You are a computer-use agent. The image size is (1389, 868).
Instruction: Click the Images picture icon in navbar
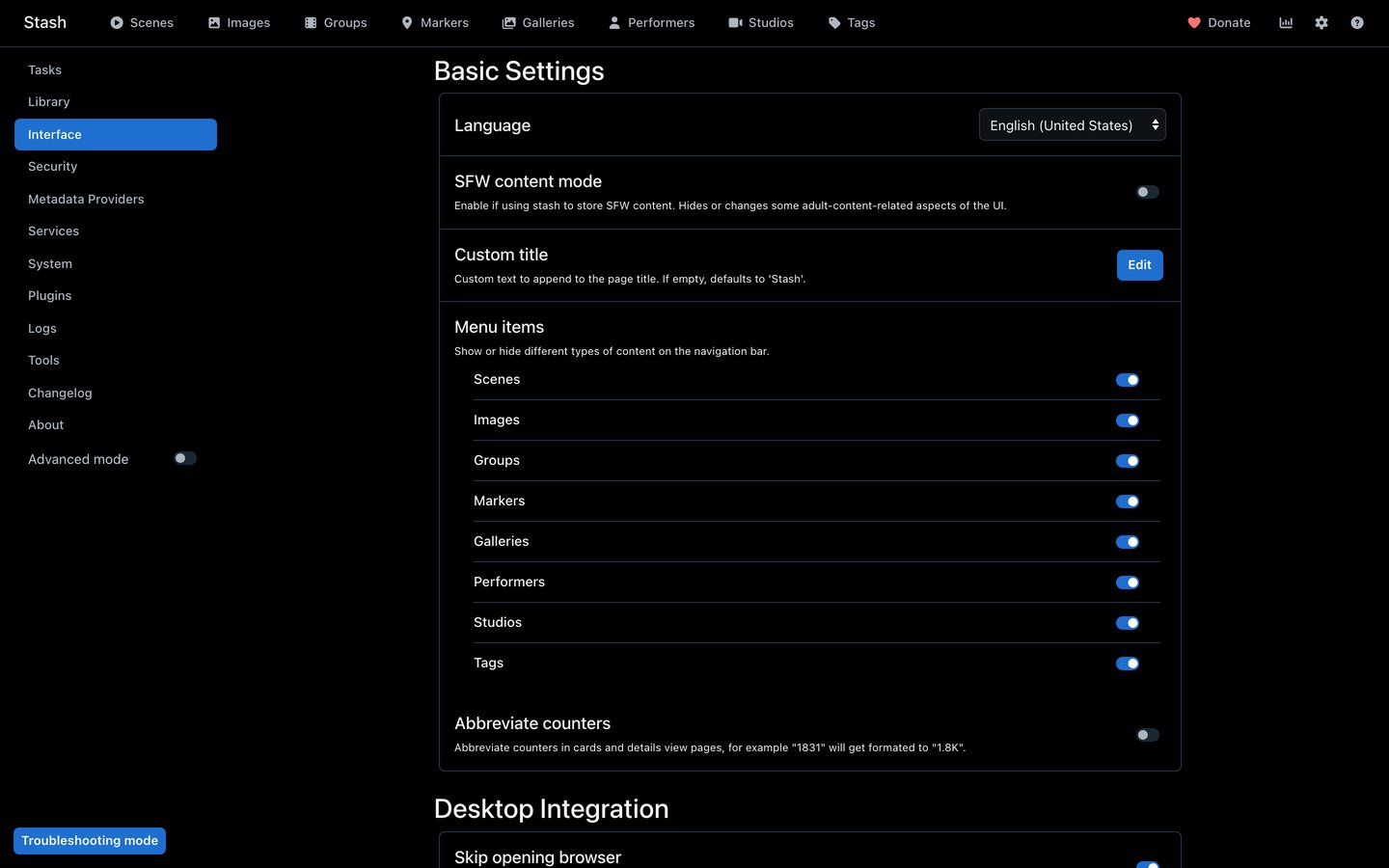214,23
